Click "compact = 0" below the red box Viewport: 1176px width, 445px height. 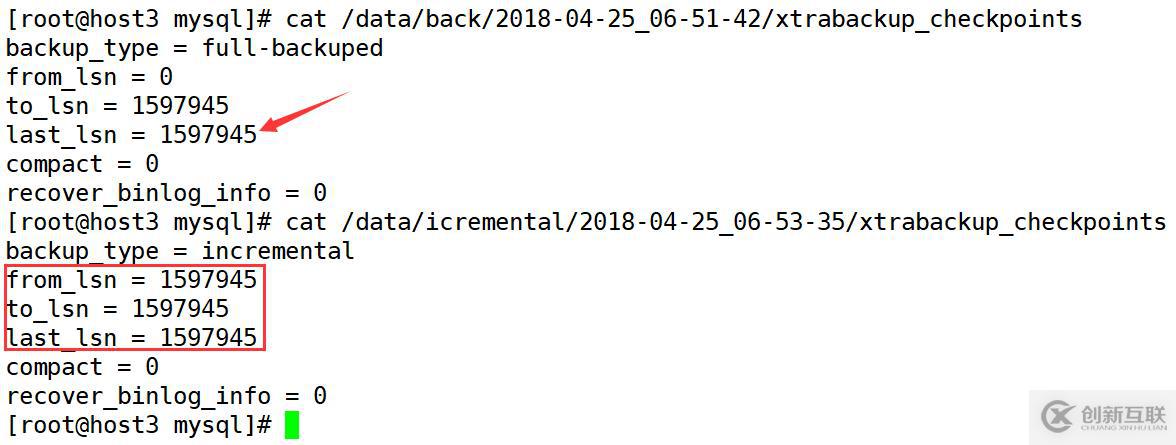tap(82, 367)
